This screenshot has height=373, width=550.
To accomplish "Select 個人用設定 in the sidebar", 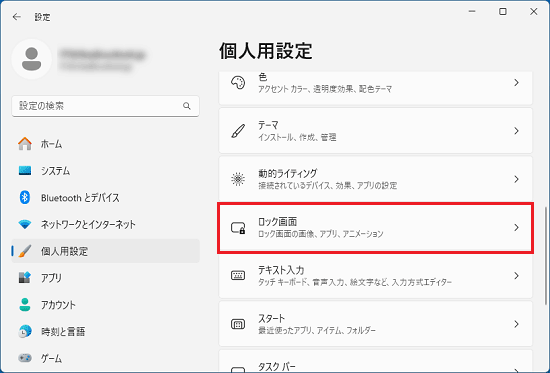I will pyautogui.click(x=105, y=251).
